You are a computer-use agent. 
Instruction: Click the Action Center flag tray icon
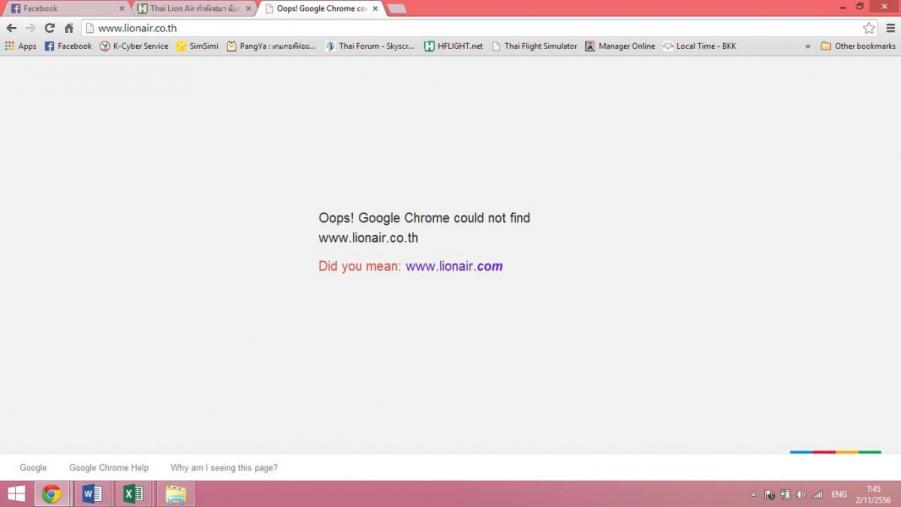pos(769,494)
